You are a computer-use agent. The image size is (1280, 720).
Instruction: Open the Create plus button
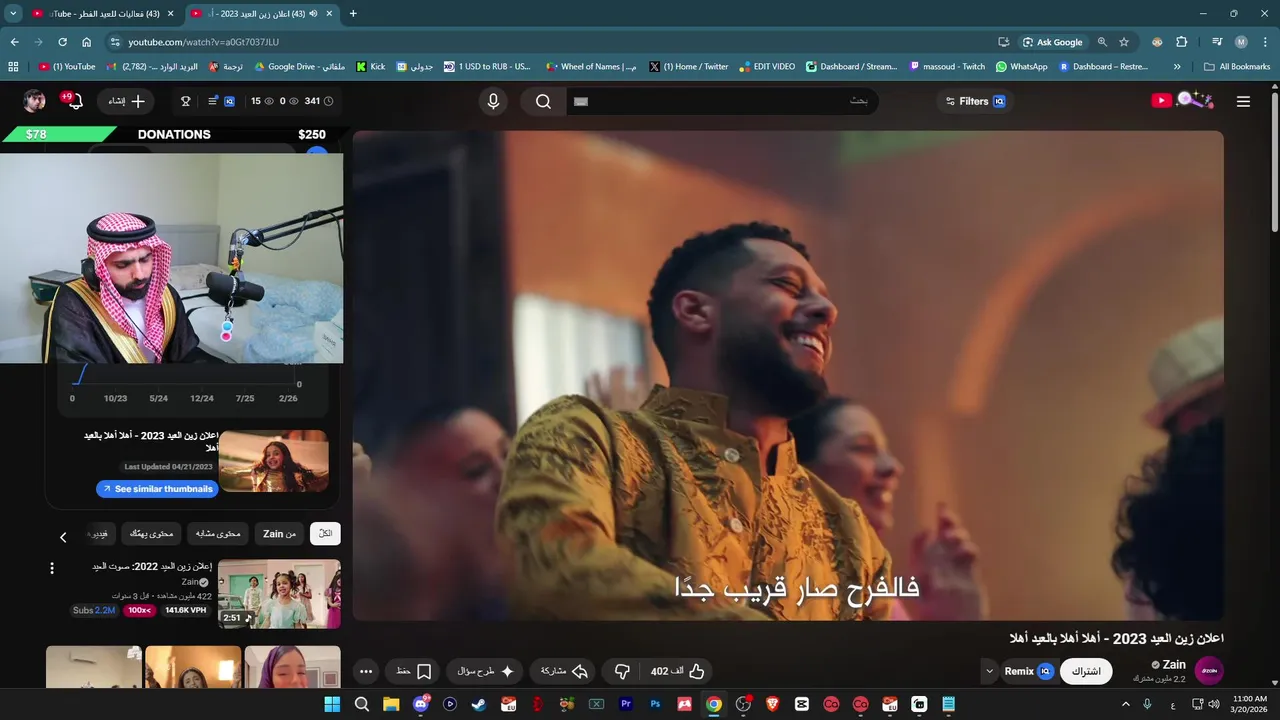127,101
